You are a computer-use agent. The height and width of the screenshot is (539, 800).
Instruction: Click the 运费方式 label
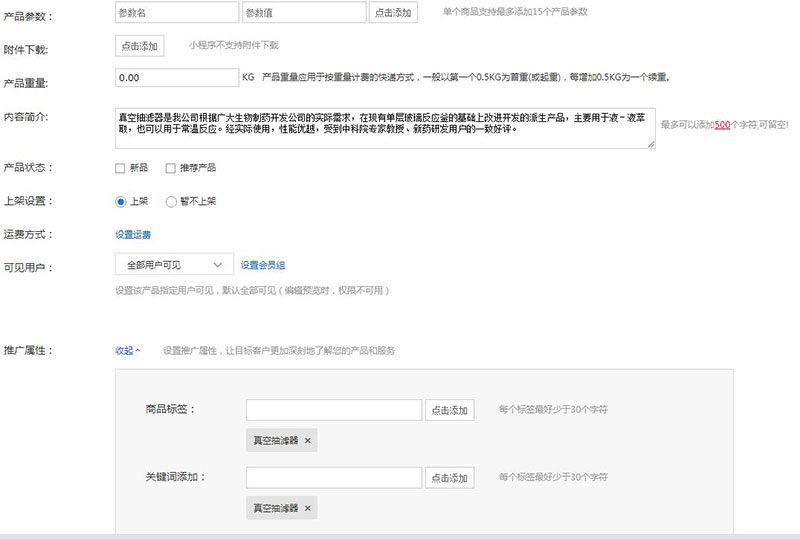pos(28,235)
